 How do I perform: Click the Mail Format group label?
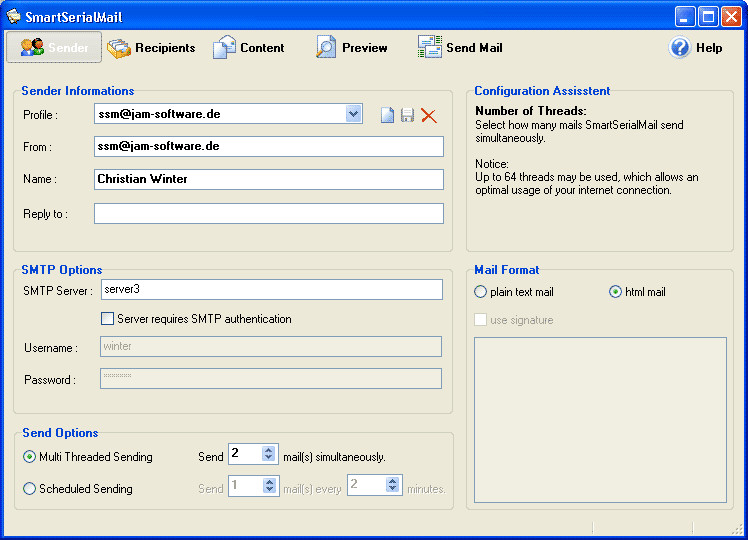point(507,270)
